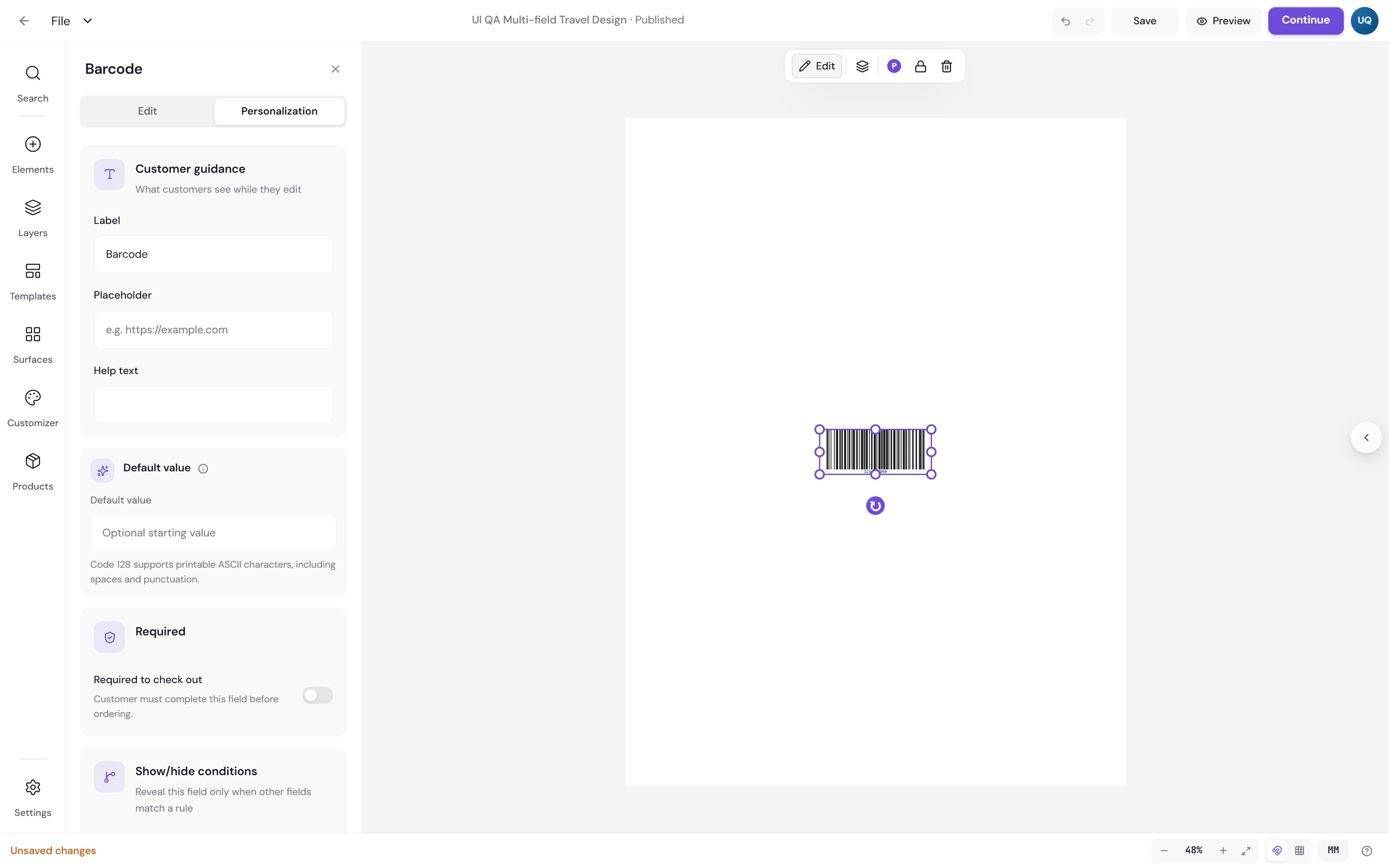Viewport: 1389px width, 868px height.
Task: Select the Personalization tab
Action: [x=279, y=111]
